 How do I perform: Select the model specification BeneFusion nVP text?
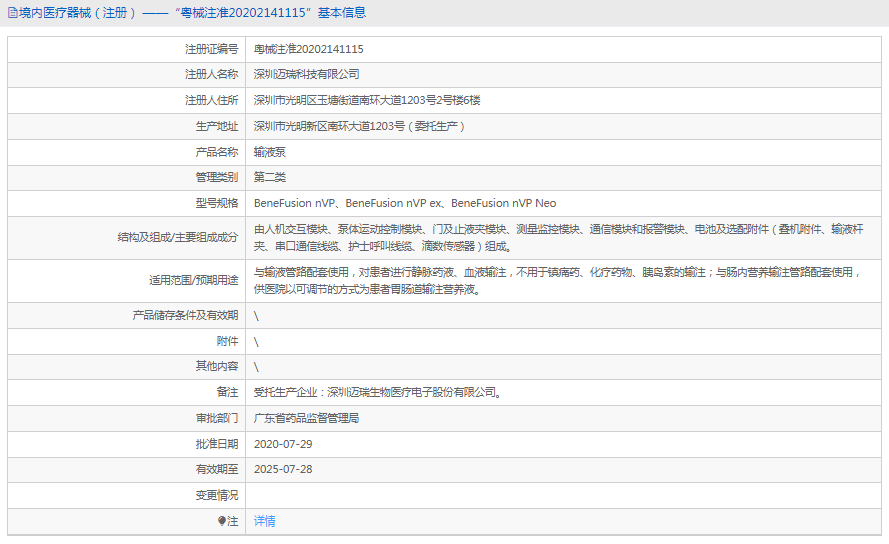(405, 203)
